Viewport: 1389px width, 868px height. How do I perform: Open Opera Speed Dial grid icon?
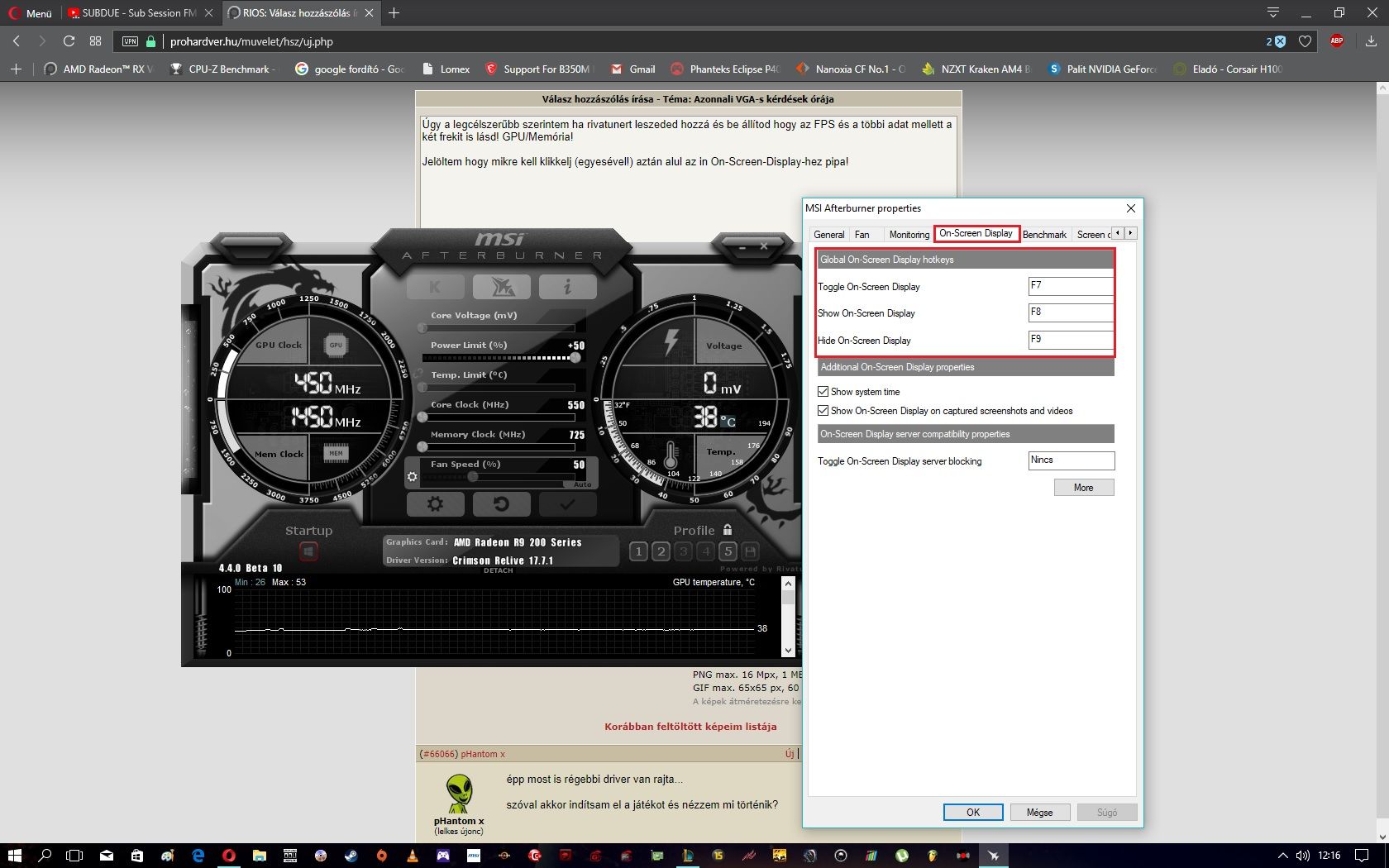click(x=95, y=41)
